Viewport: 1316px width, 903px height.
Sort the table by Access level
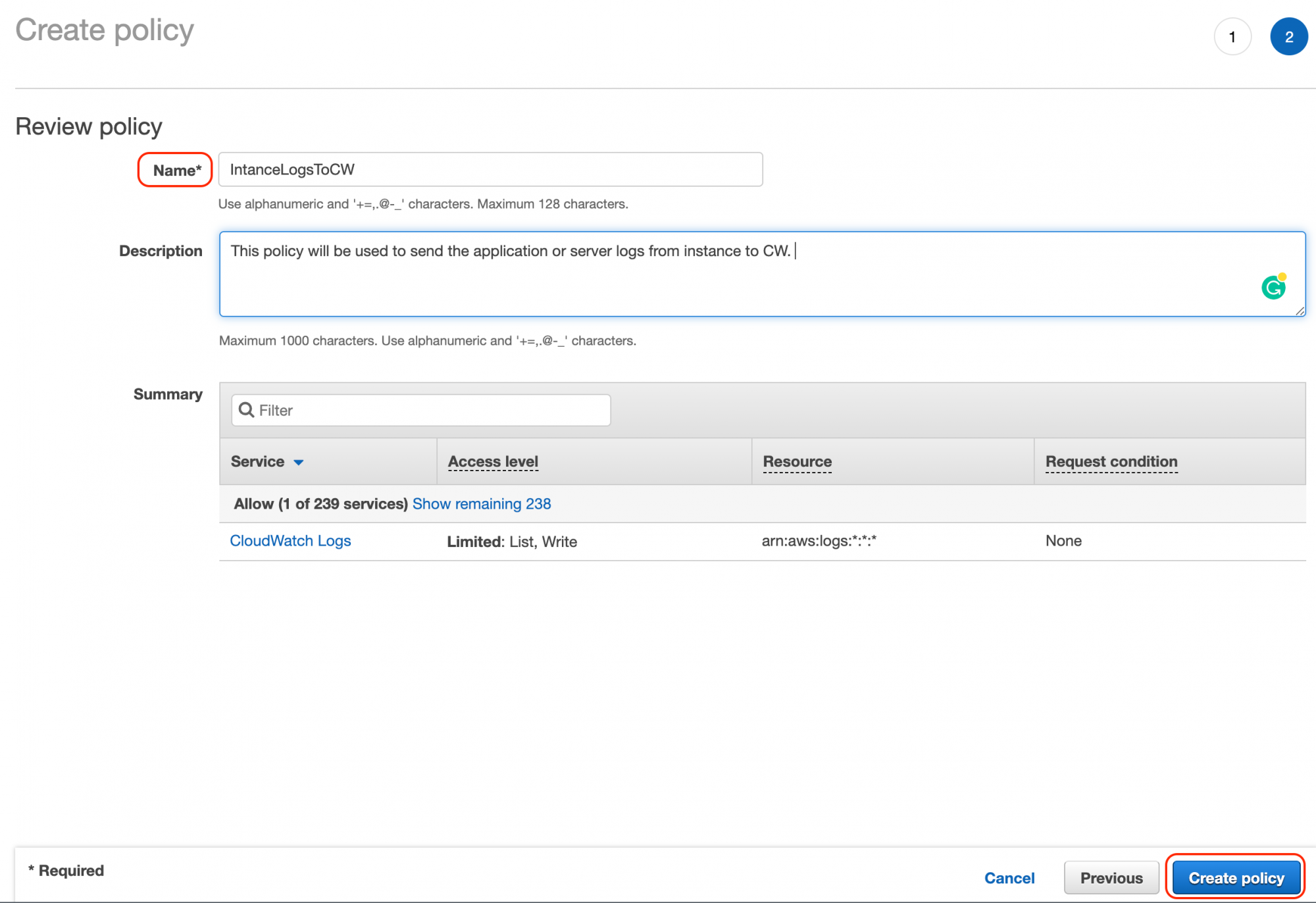click(492, 461)
